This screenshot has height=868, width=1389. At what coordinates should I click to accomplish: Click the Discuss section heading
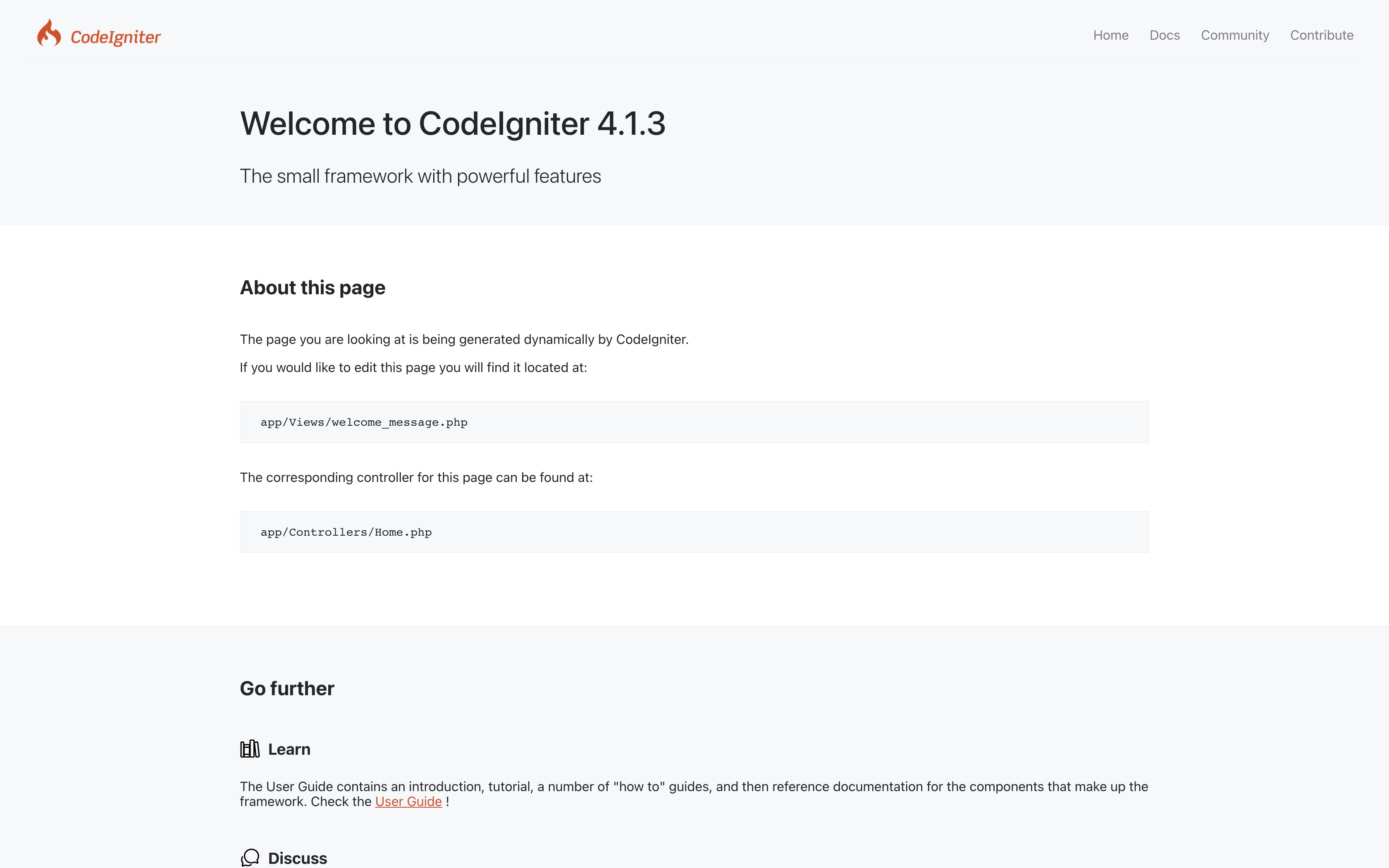pyautogui.click(x=297, y=858)
